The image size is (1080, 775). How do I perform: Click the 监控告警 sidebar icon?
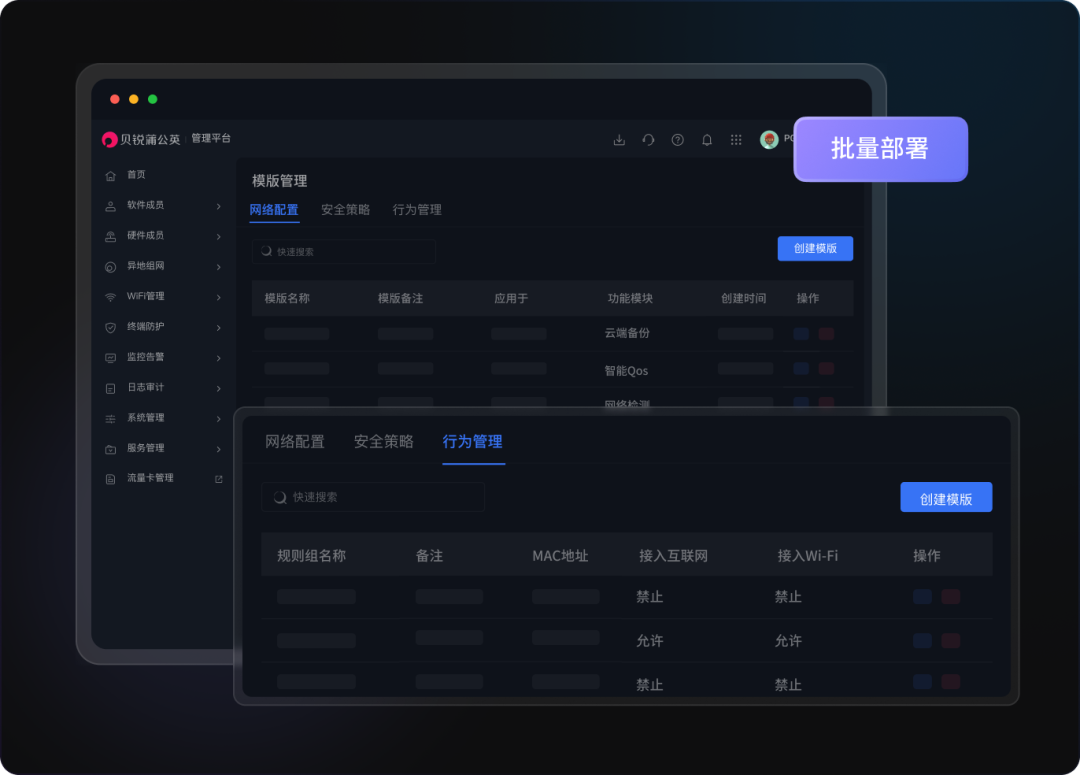(x=110, y=358)
